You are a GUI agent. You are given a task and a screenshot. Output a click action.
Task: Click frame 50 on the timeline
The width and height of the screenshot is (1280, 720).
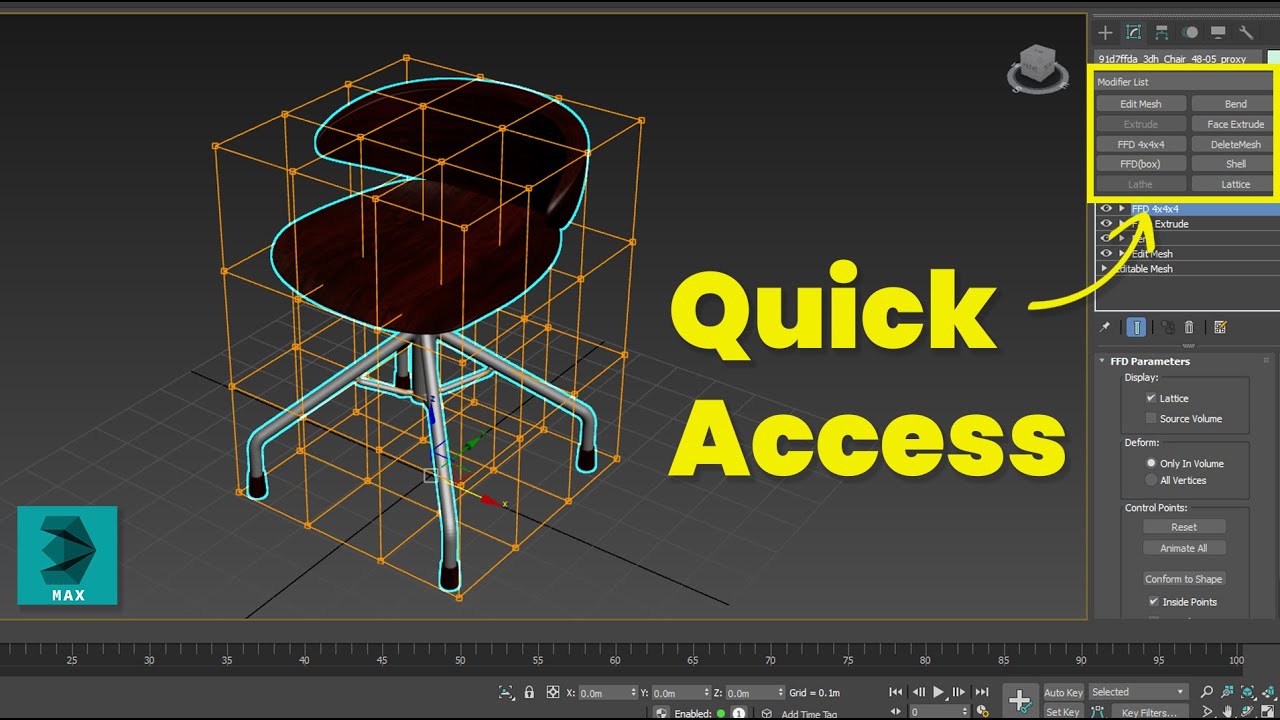460,658
